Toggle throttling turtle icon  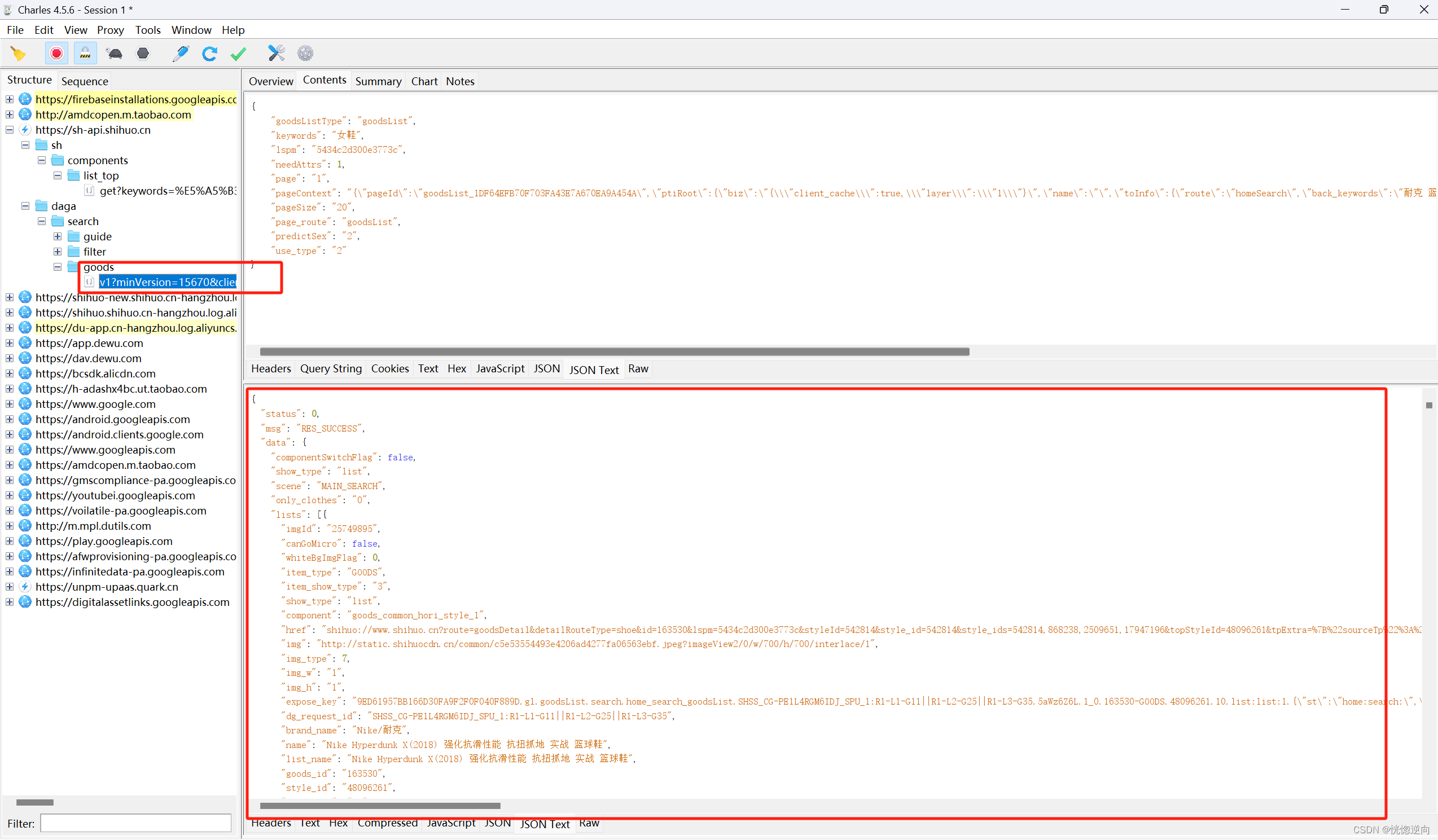point(114,54)
